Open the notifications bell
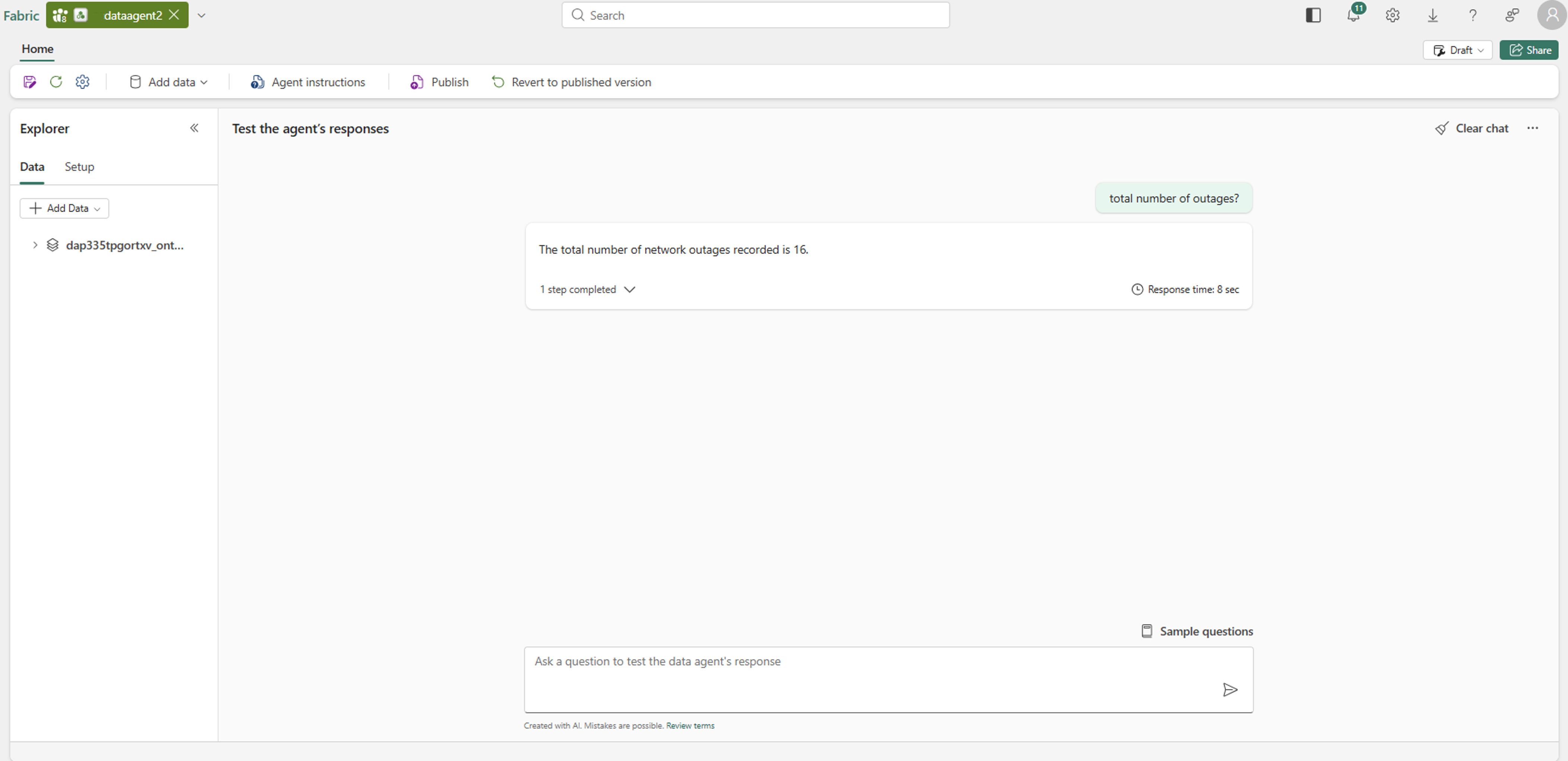 coord(1352,15)
